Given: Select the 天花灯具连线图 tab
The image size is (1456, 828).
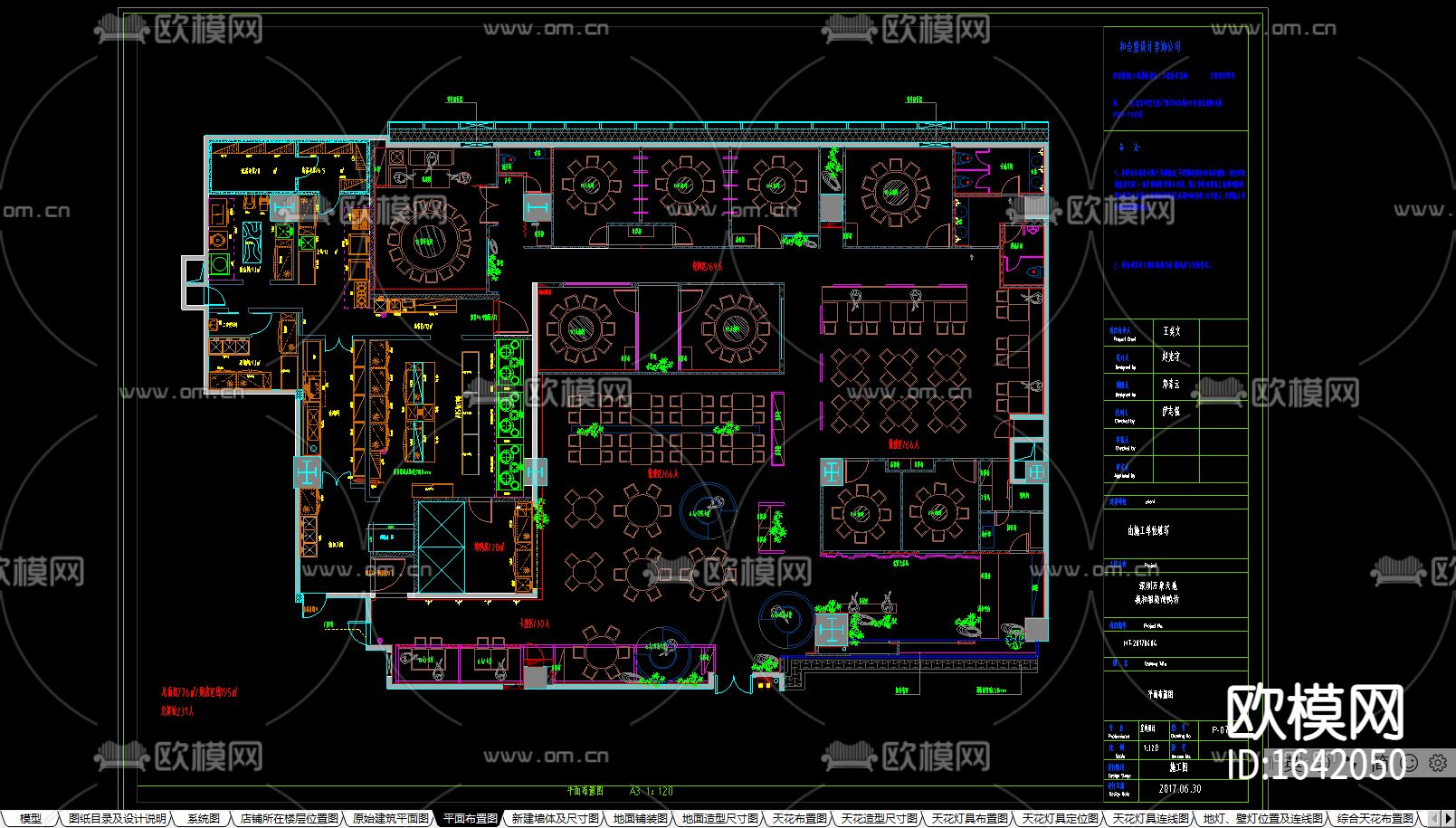Looking at the screenshot, I should coord(1151,818).
